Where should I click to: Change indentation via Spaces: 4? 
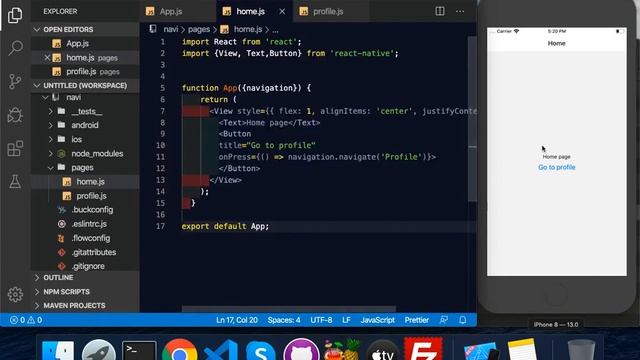(x=284, y=320)
